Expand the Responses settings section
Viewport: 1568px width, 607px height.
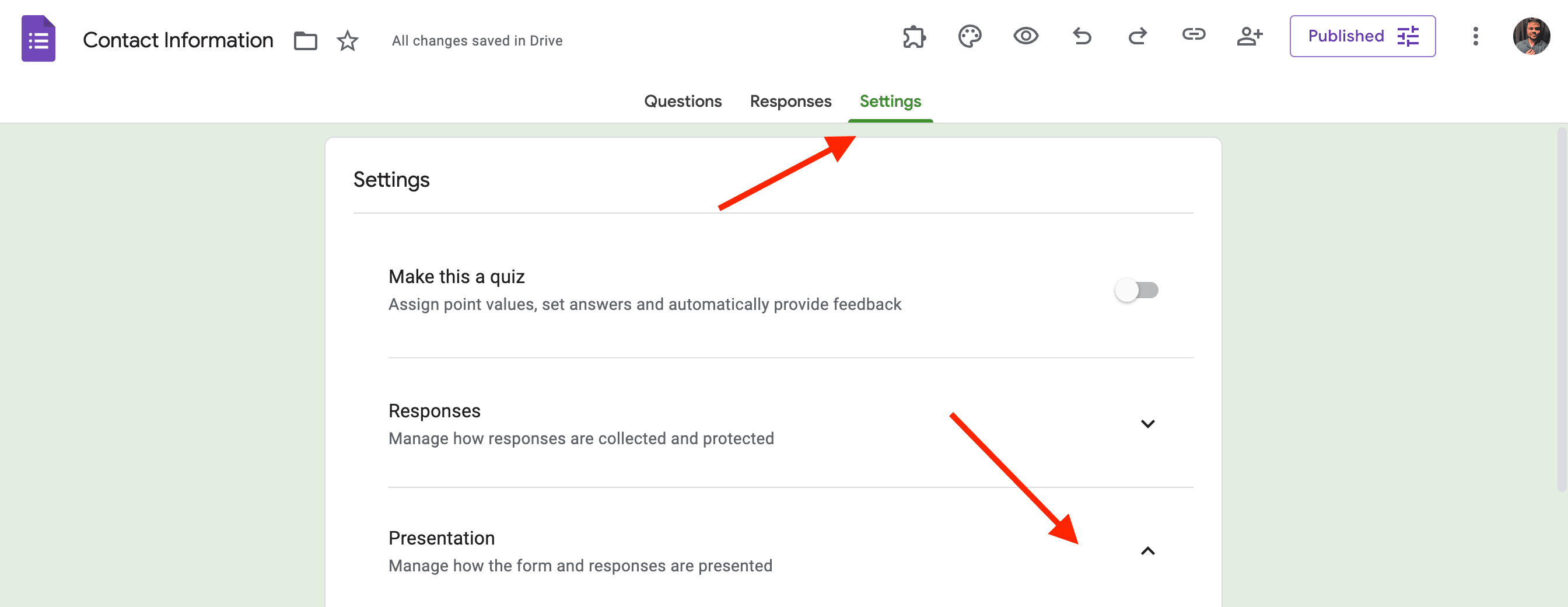tap(1147, 424)
